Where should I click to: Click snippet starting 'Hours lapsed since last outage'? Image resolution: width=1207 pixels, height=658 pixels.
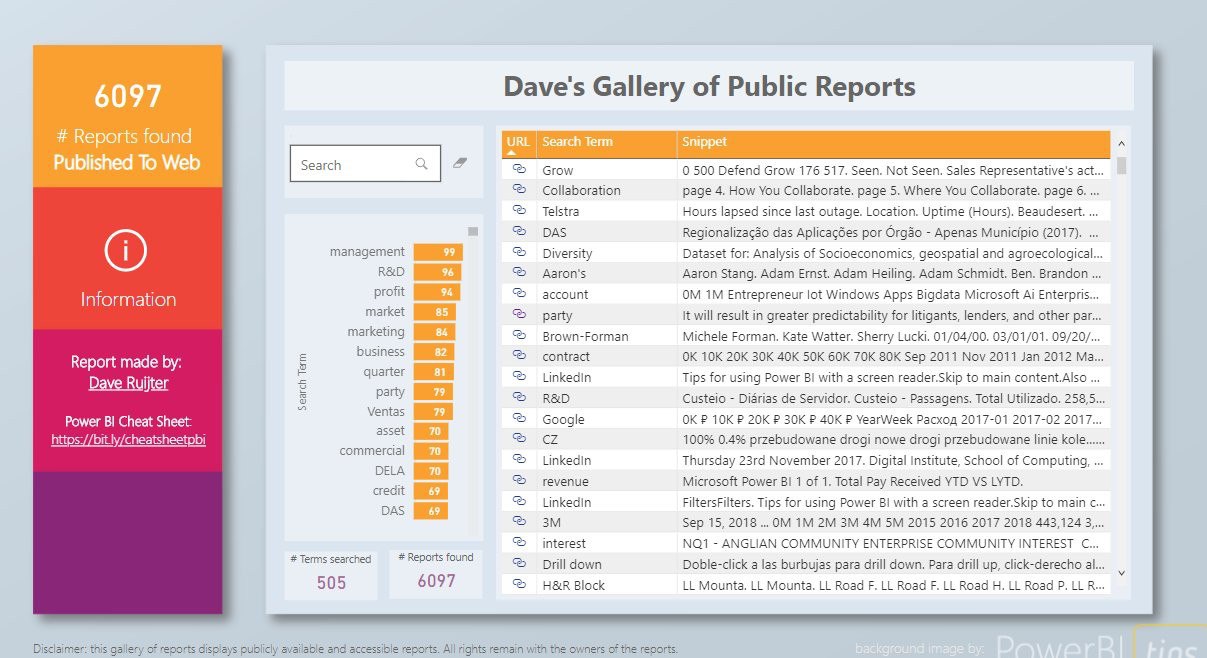pos(892,211)
